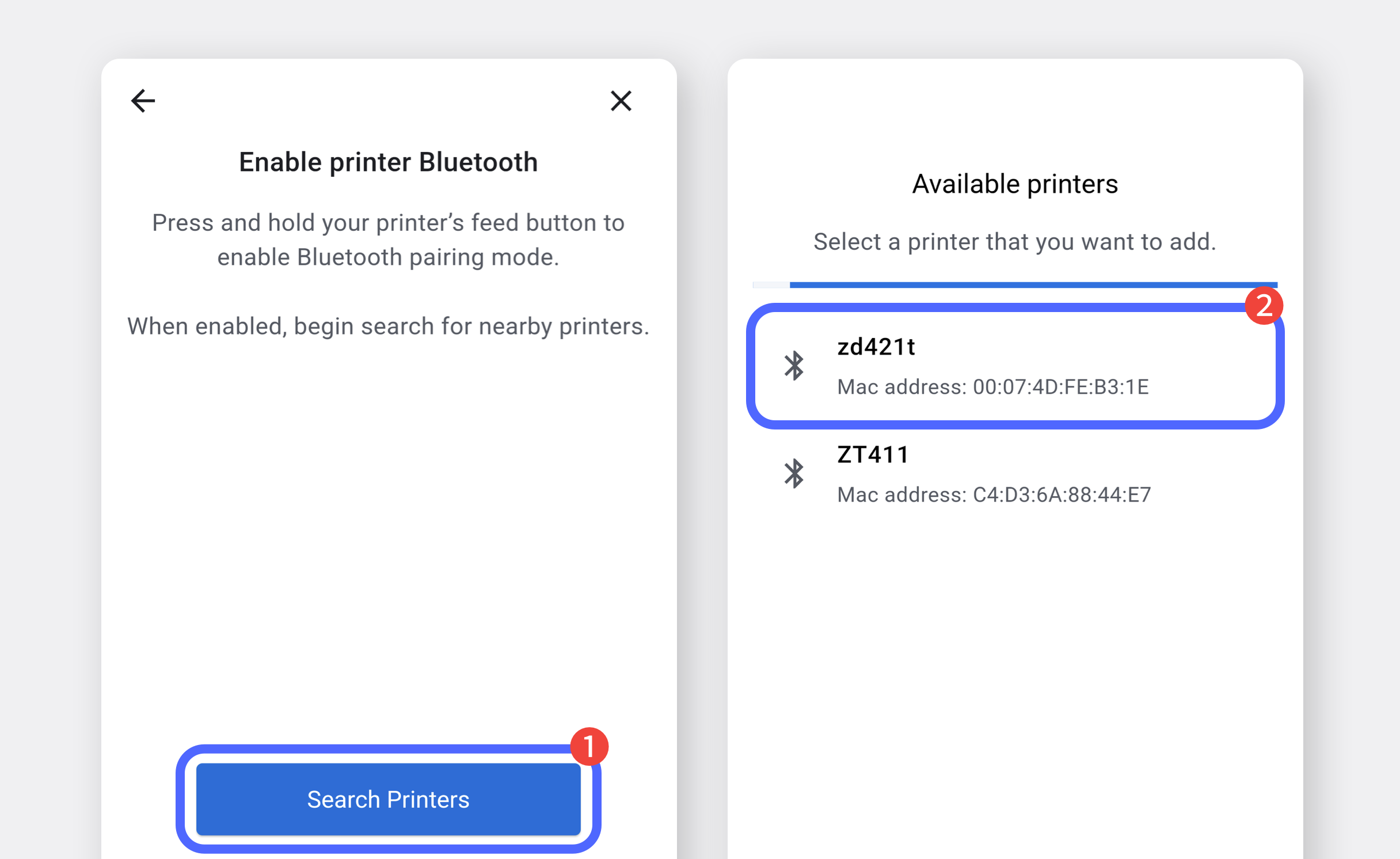Click the unfilled left end of the progress bar

pyautogui.click(x=771, y=285)
